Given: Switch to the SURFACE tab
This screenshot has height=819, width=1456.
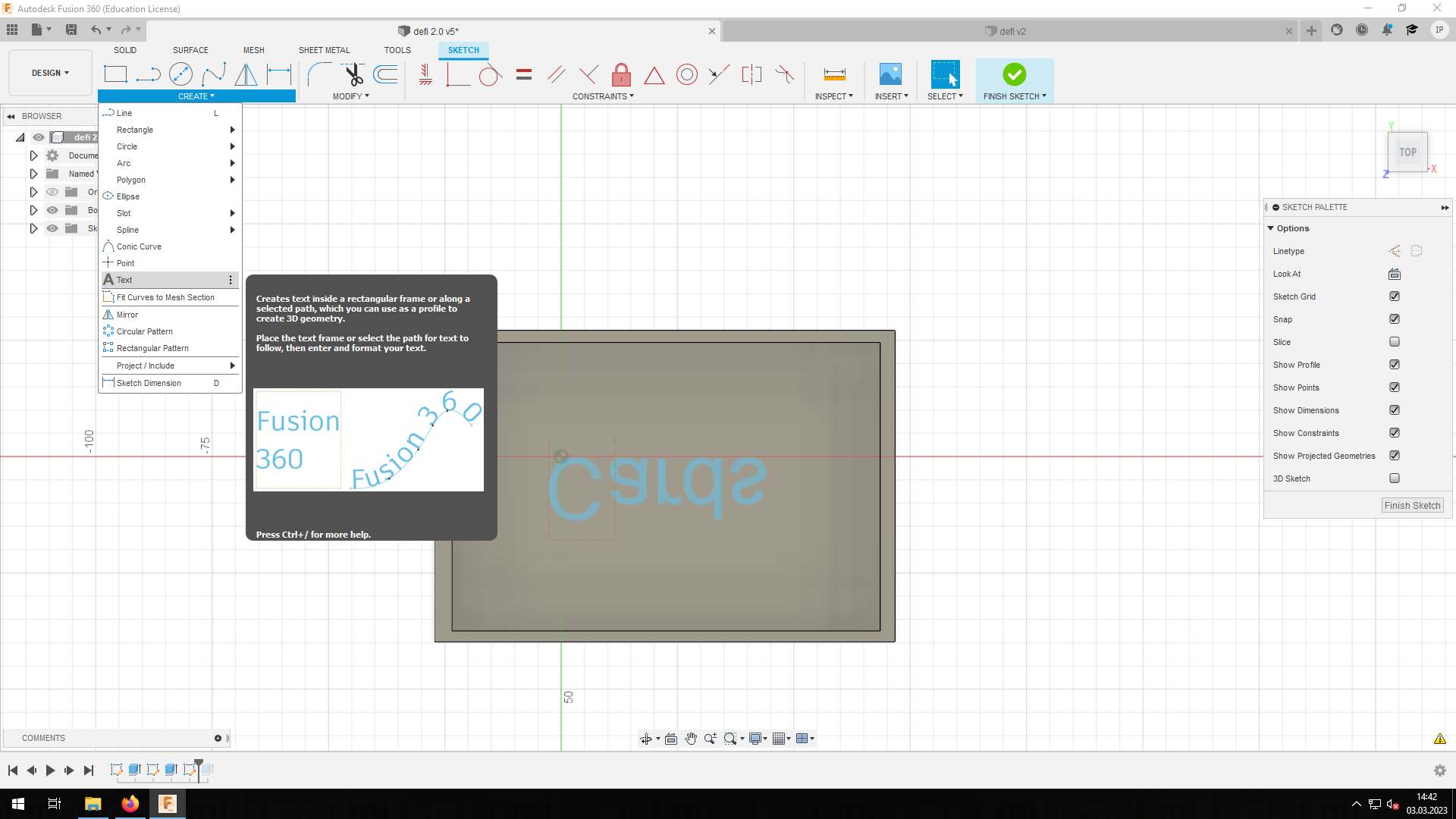Looking at the screenshot, I should click(x=190, y=50).
